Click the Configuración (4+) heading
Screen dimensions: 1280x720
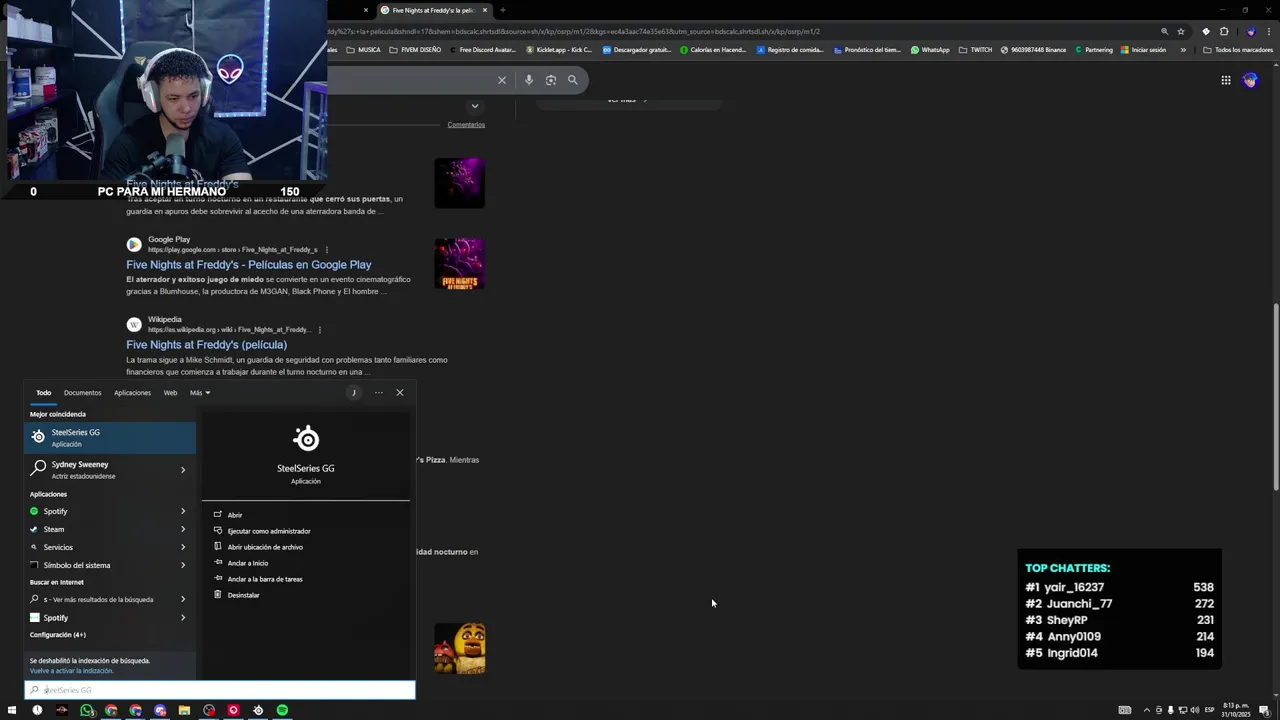[58, 635]
